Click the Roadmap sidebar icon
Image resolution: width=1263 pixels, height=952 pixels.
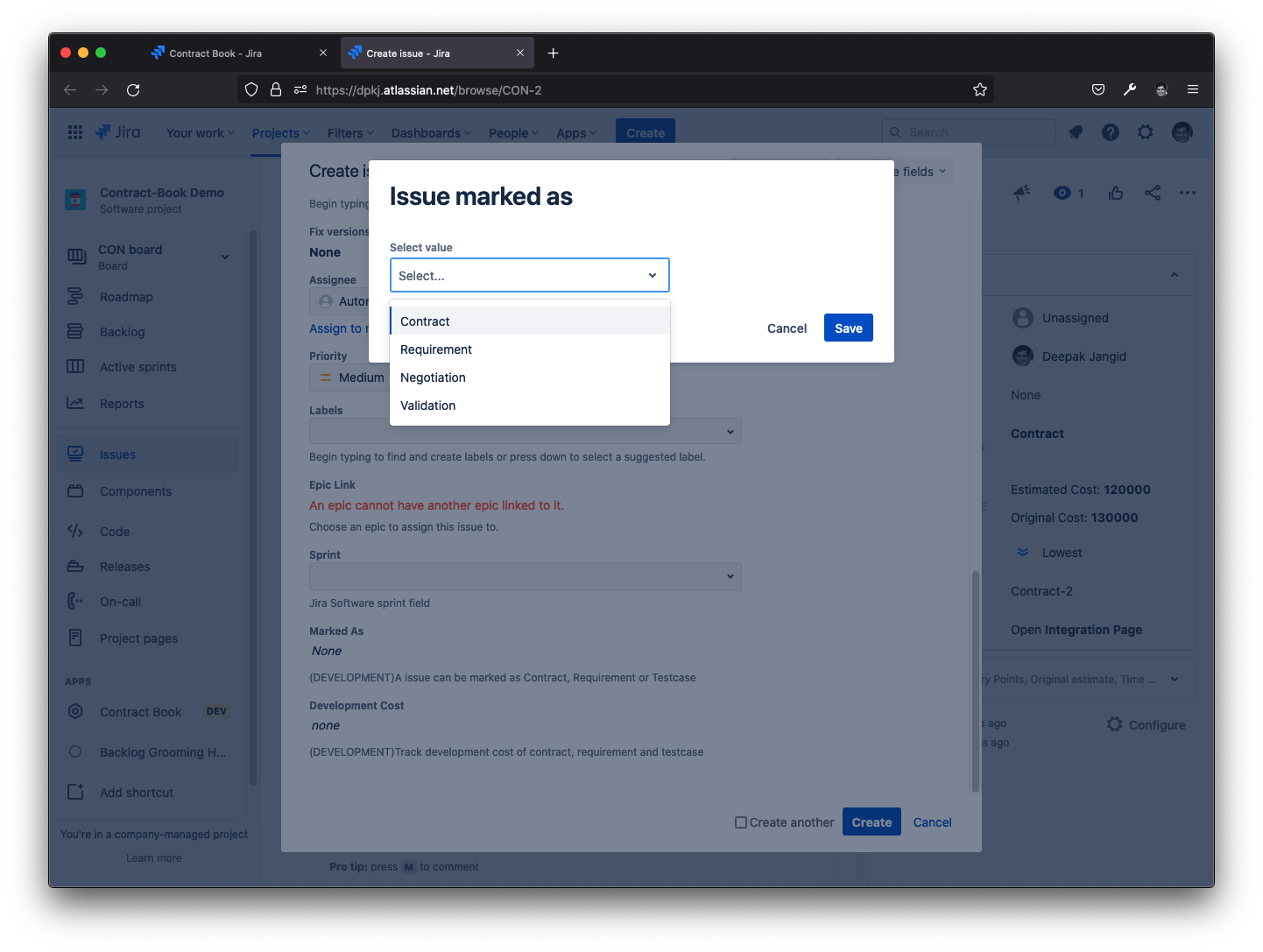75,297
